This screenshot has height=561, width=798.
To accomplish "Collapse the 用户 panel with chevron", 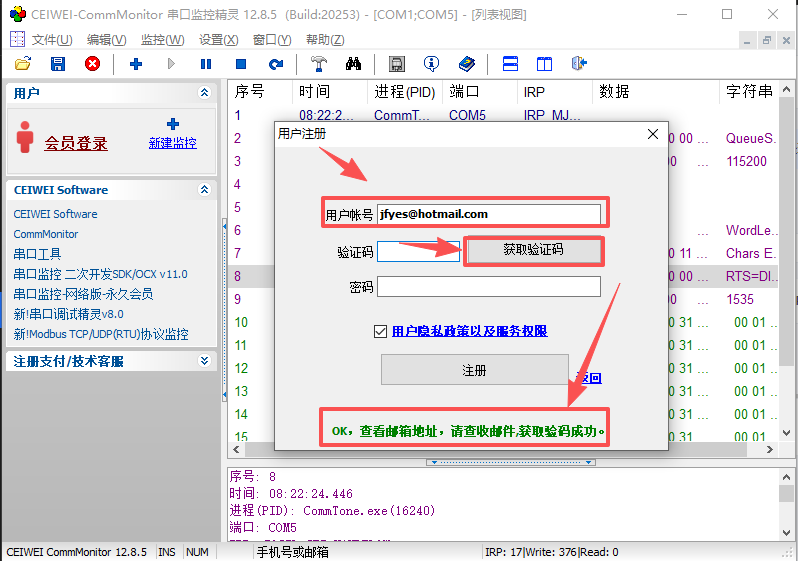I will (205, 93).
